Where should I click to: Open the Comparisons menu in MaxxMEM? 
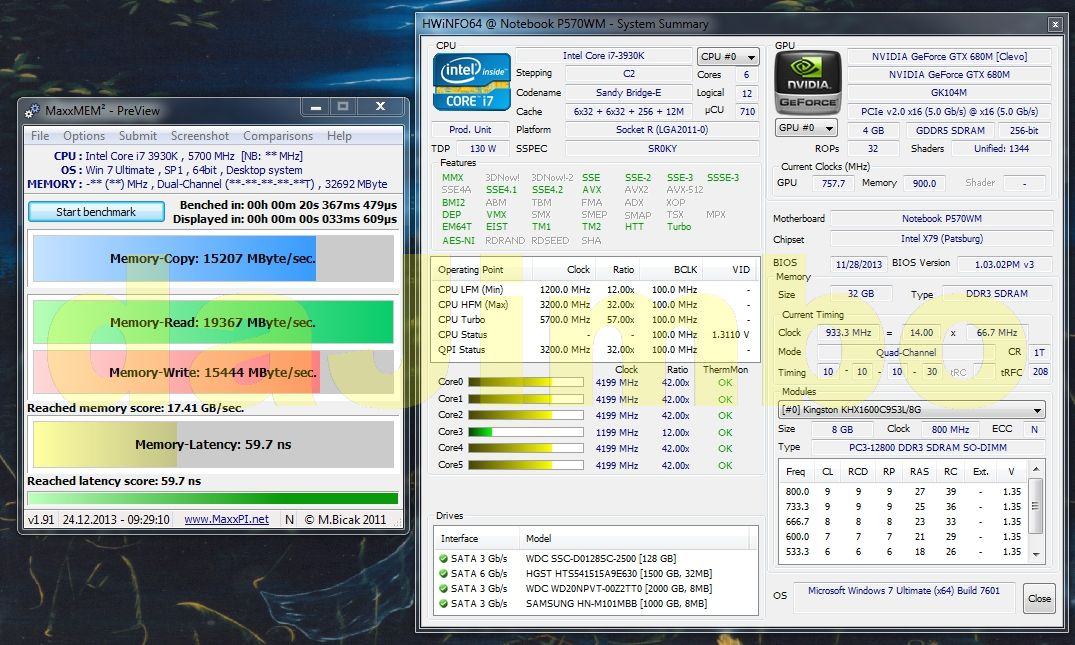[278, 136]
